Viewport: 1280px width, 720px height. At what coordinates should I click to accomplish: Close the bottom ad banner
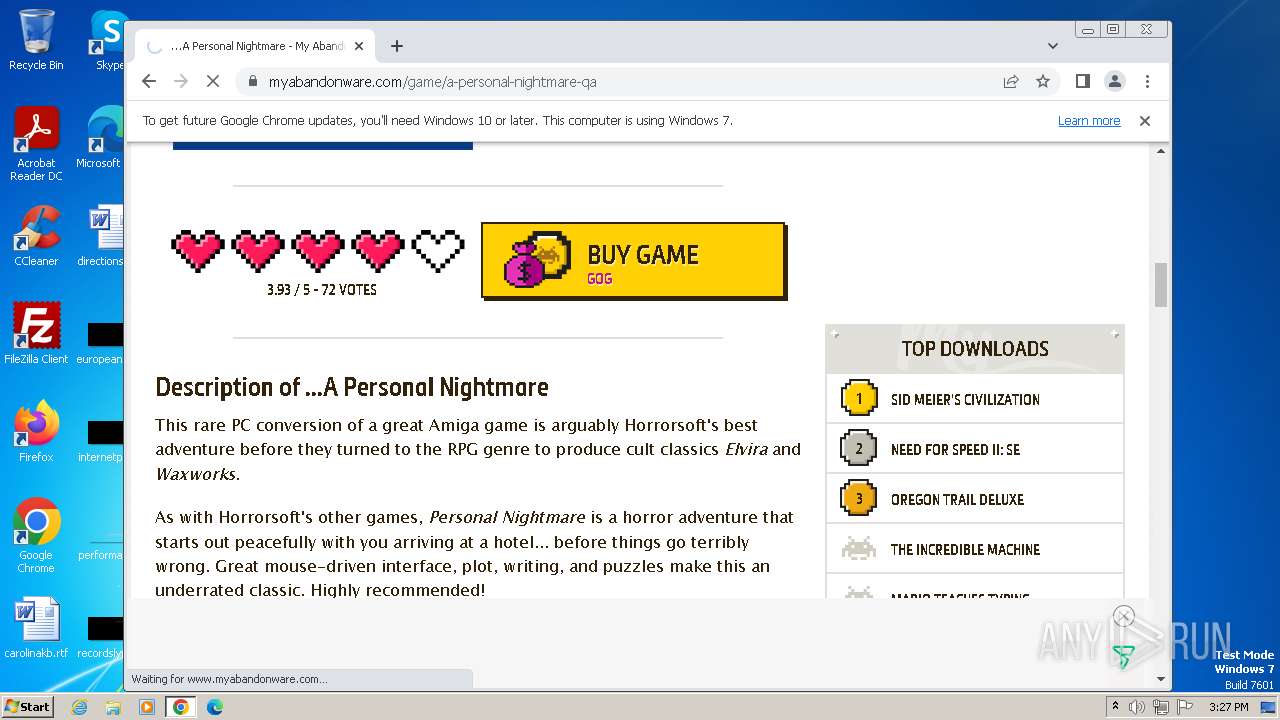point(1124,616)
